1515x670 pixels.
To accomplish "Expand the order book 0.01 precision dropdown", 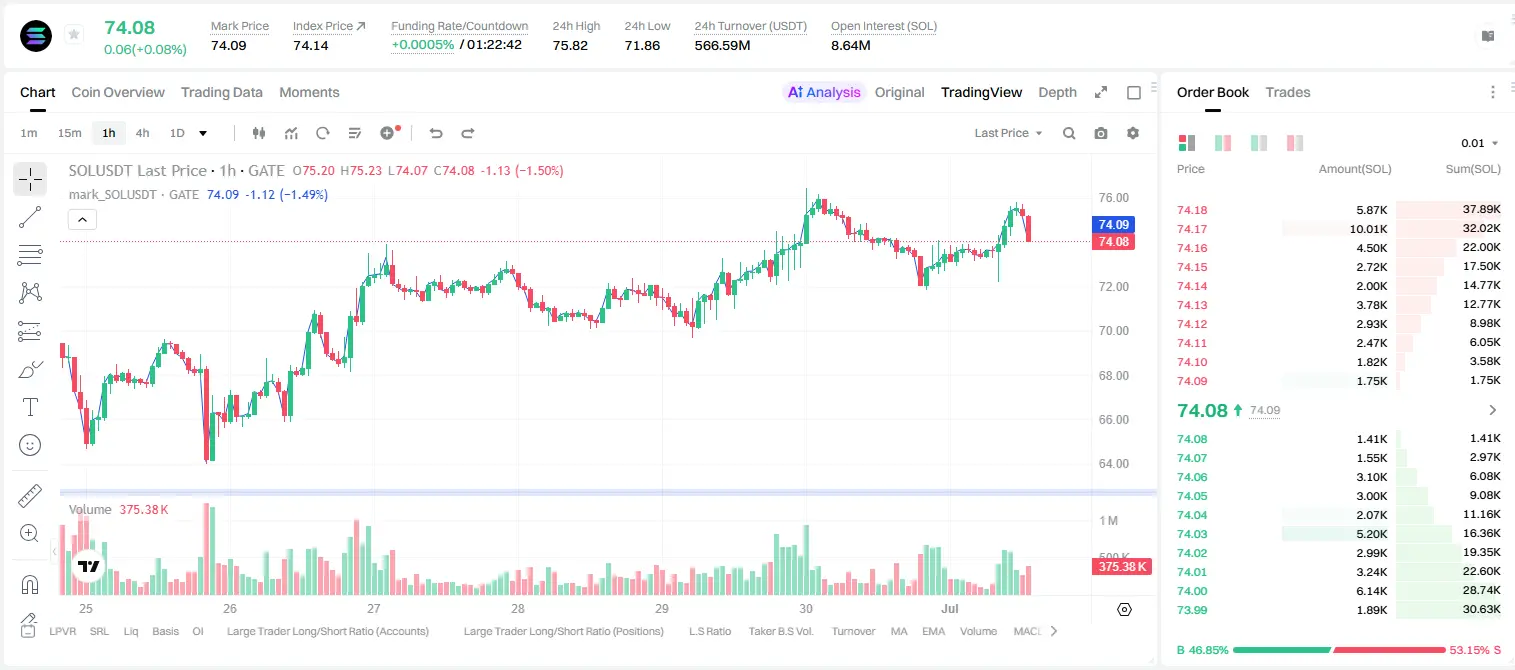I will coord(1480,143).
